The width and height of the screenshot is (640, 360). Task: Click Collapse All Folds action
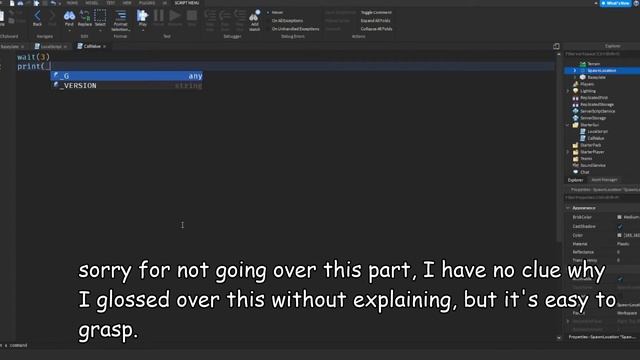(x=376, y=29)
